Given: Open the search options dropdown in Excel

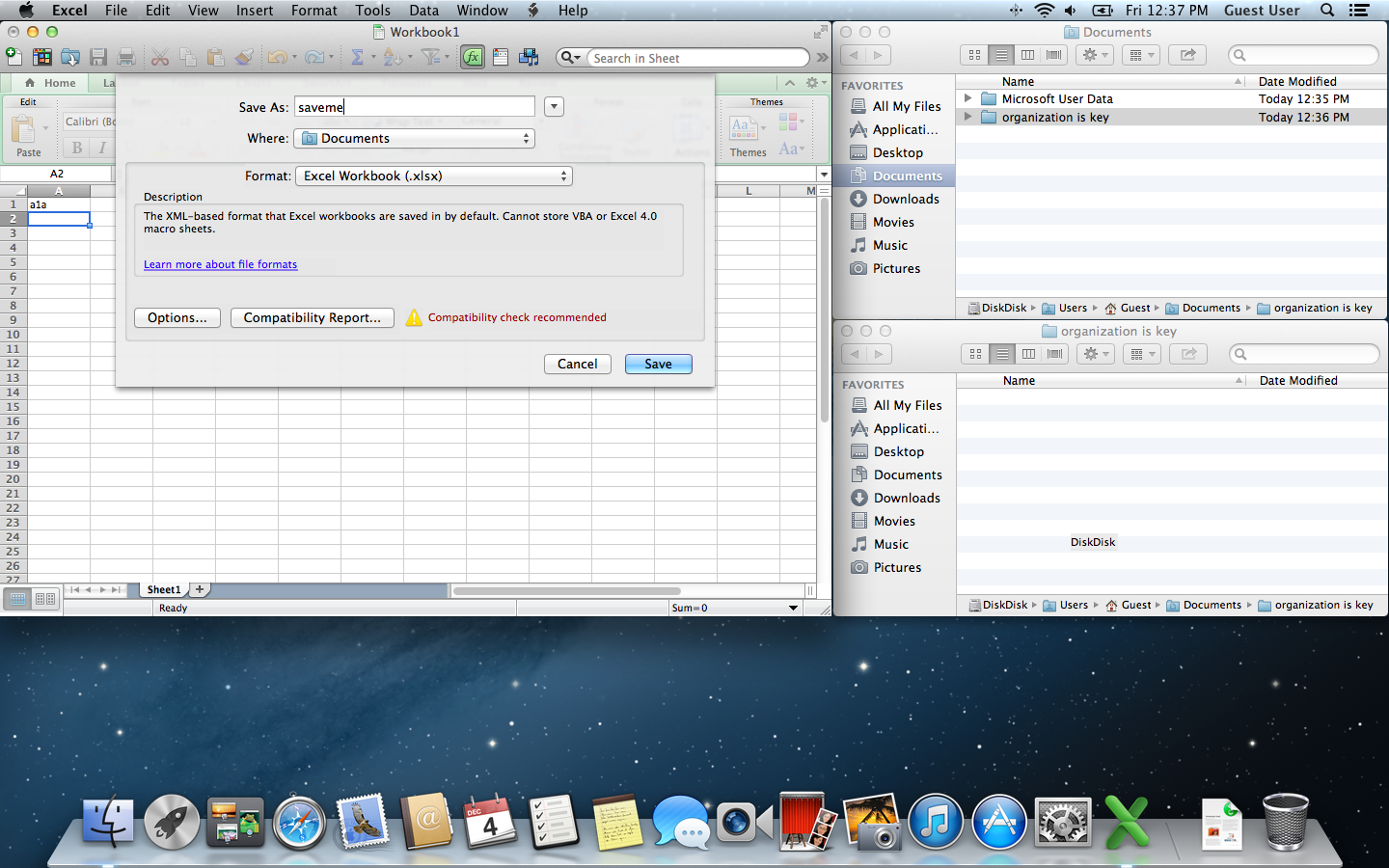Looking at the screenshot, I should (x=571, y=58).
